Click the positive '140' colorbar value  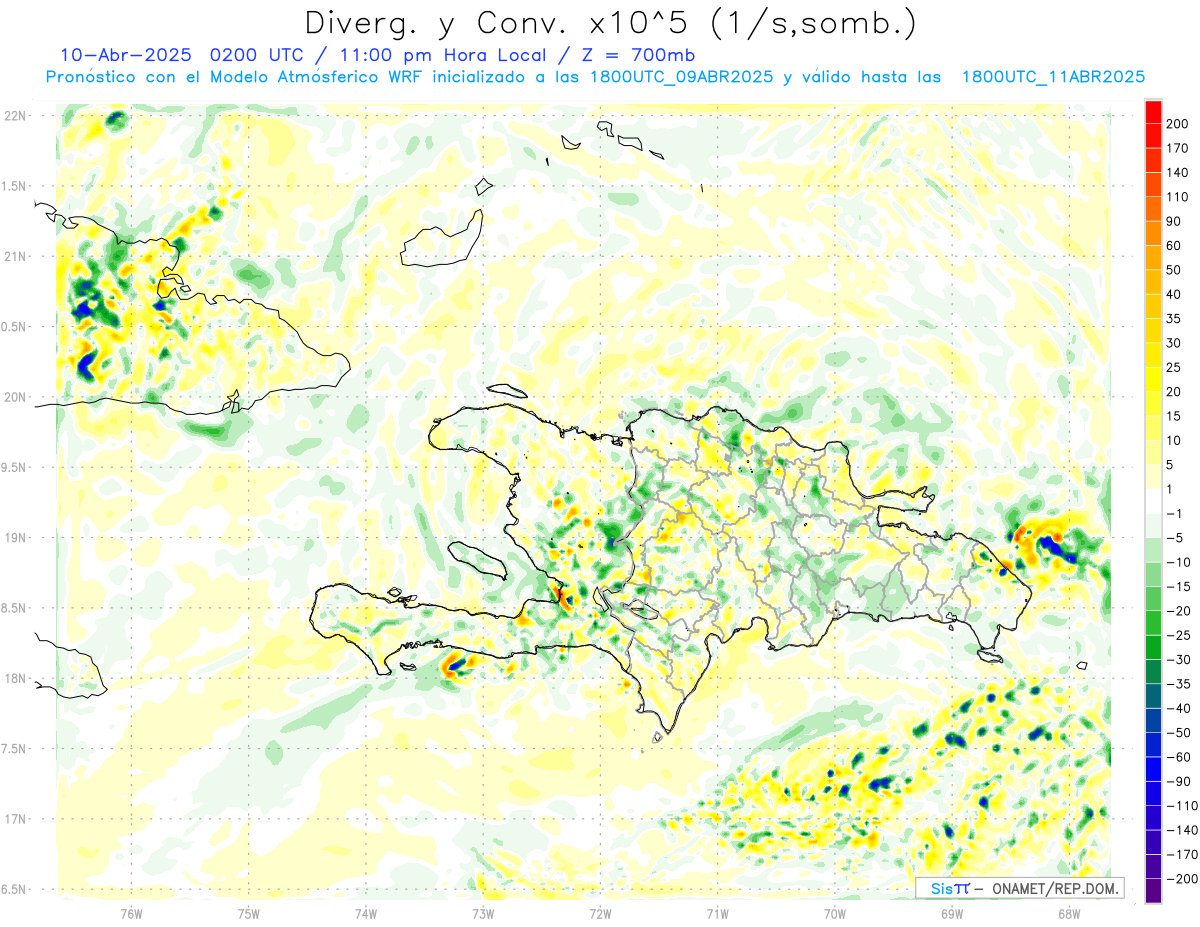1177,172
